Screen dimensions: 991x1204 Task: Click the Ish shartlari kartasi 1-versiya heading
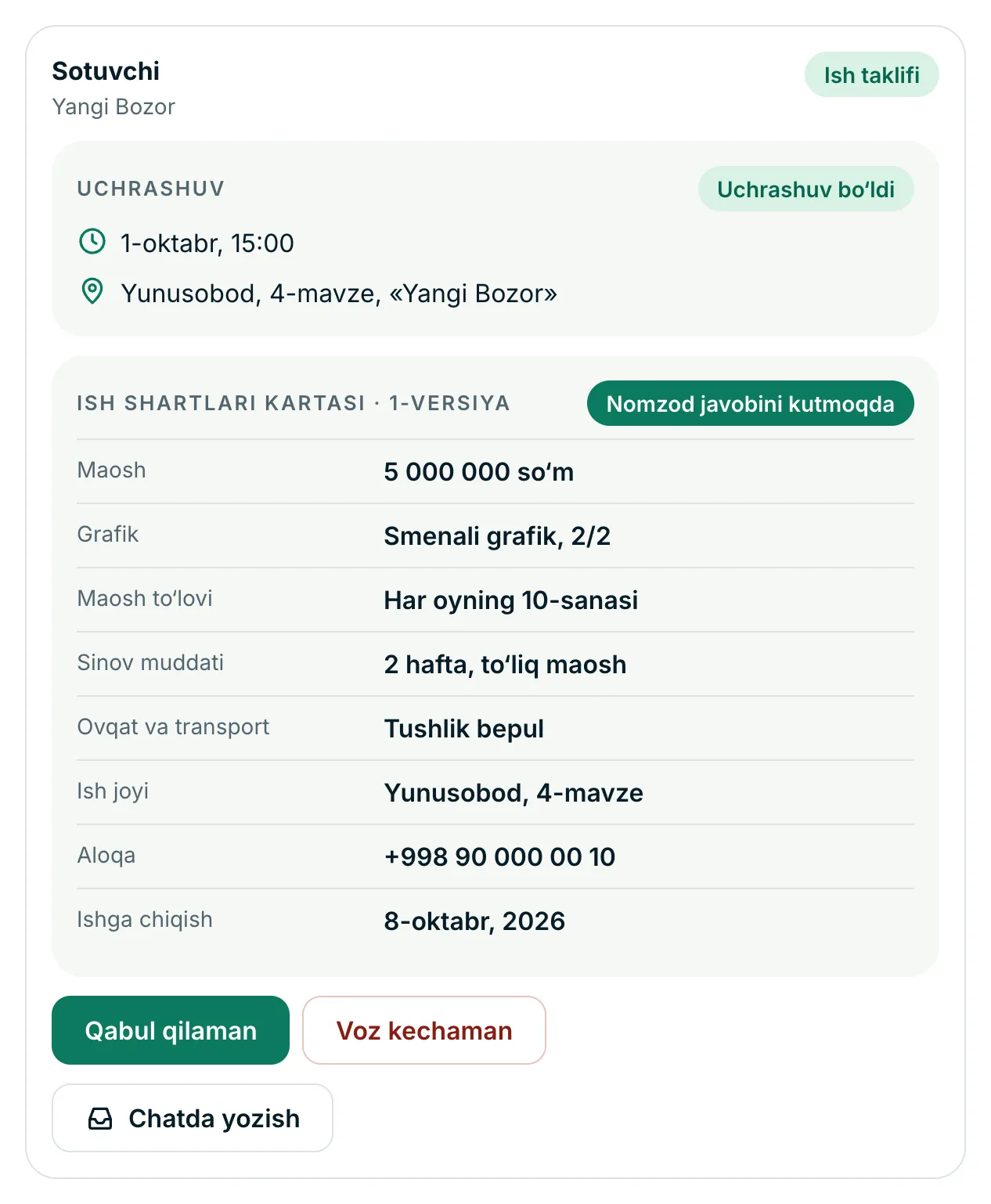pos(294,403)
